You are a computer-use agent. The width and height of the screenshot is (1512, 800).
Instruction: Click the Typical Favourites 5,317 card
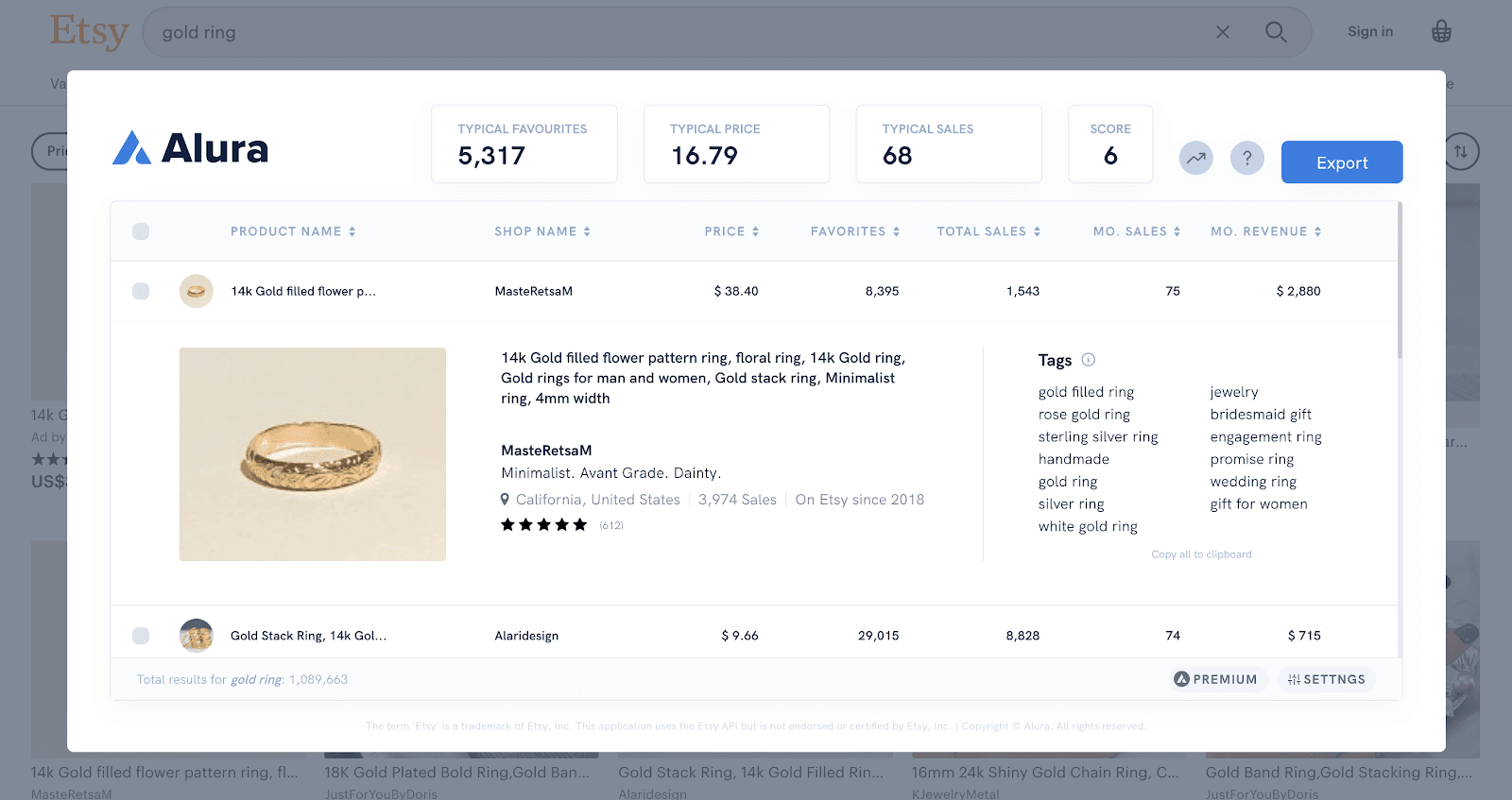tap(524, 144)
